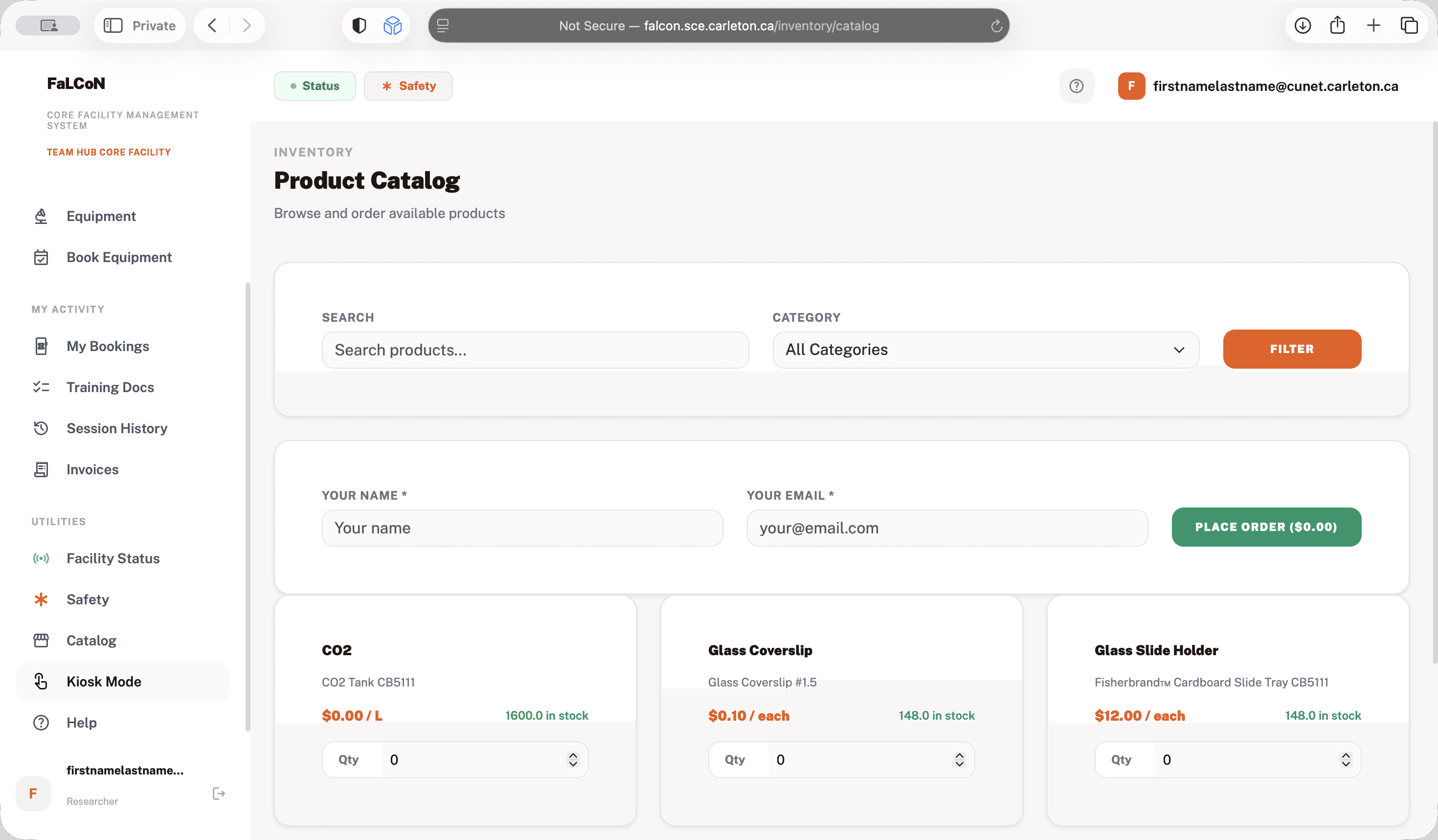Image resolution: width=1438 pixels, height=840 pixels.
Task: Expand the All Categories dropdown
Action: (986, 350)
